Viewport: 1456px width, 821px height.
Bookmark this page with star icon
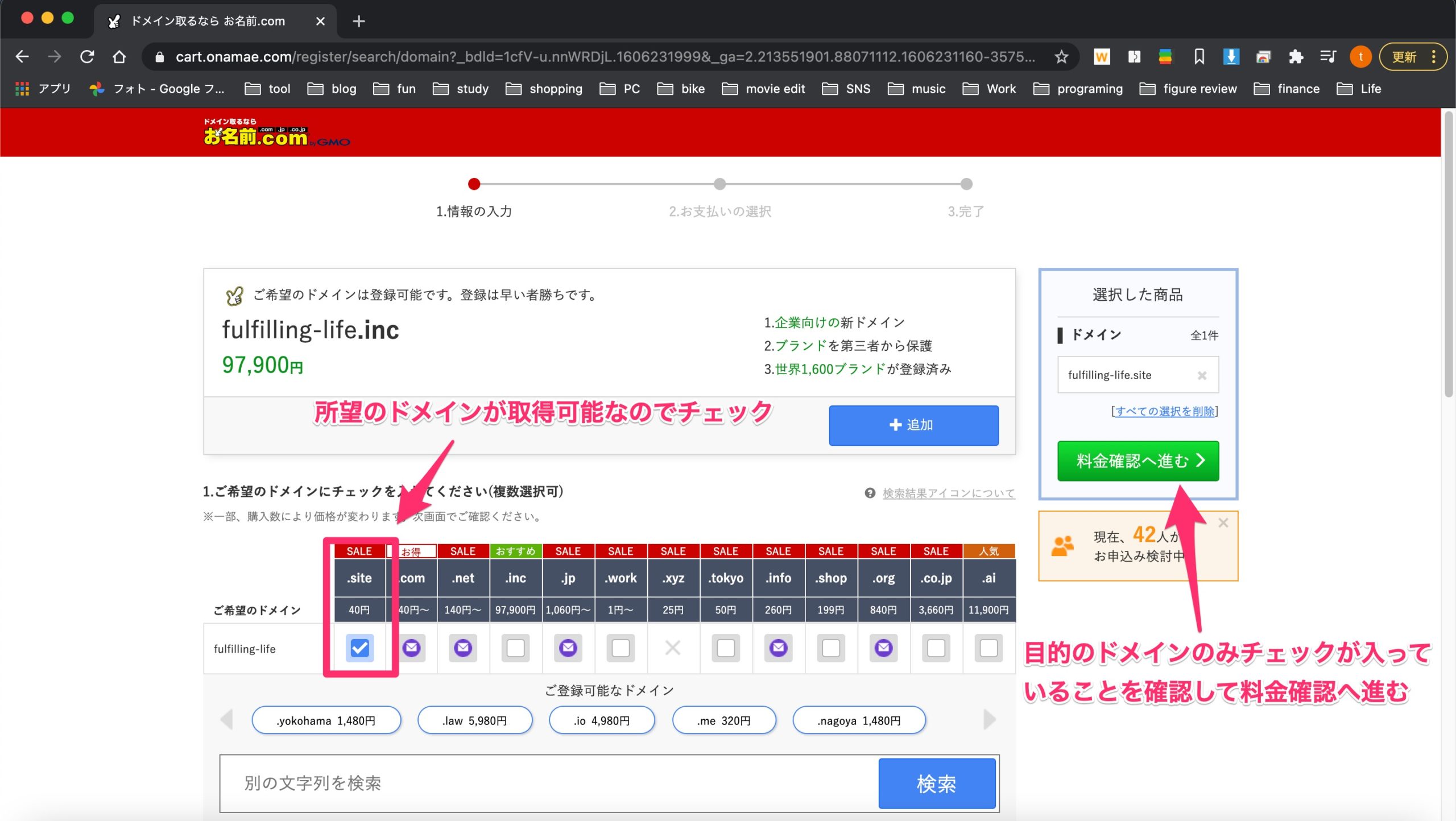(x=1061, y=57)
